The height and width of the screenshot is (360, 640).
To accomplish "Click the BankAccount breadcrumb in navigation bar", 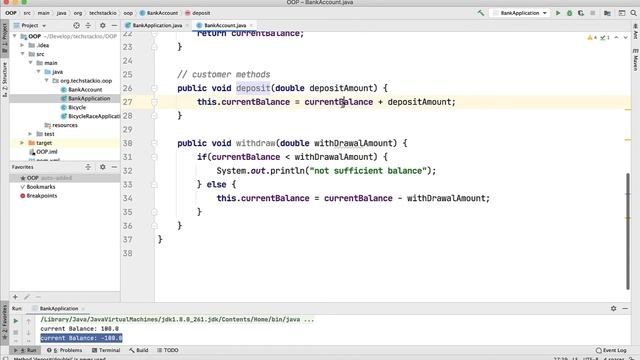I will coord(159,13).
